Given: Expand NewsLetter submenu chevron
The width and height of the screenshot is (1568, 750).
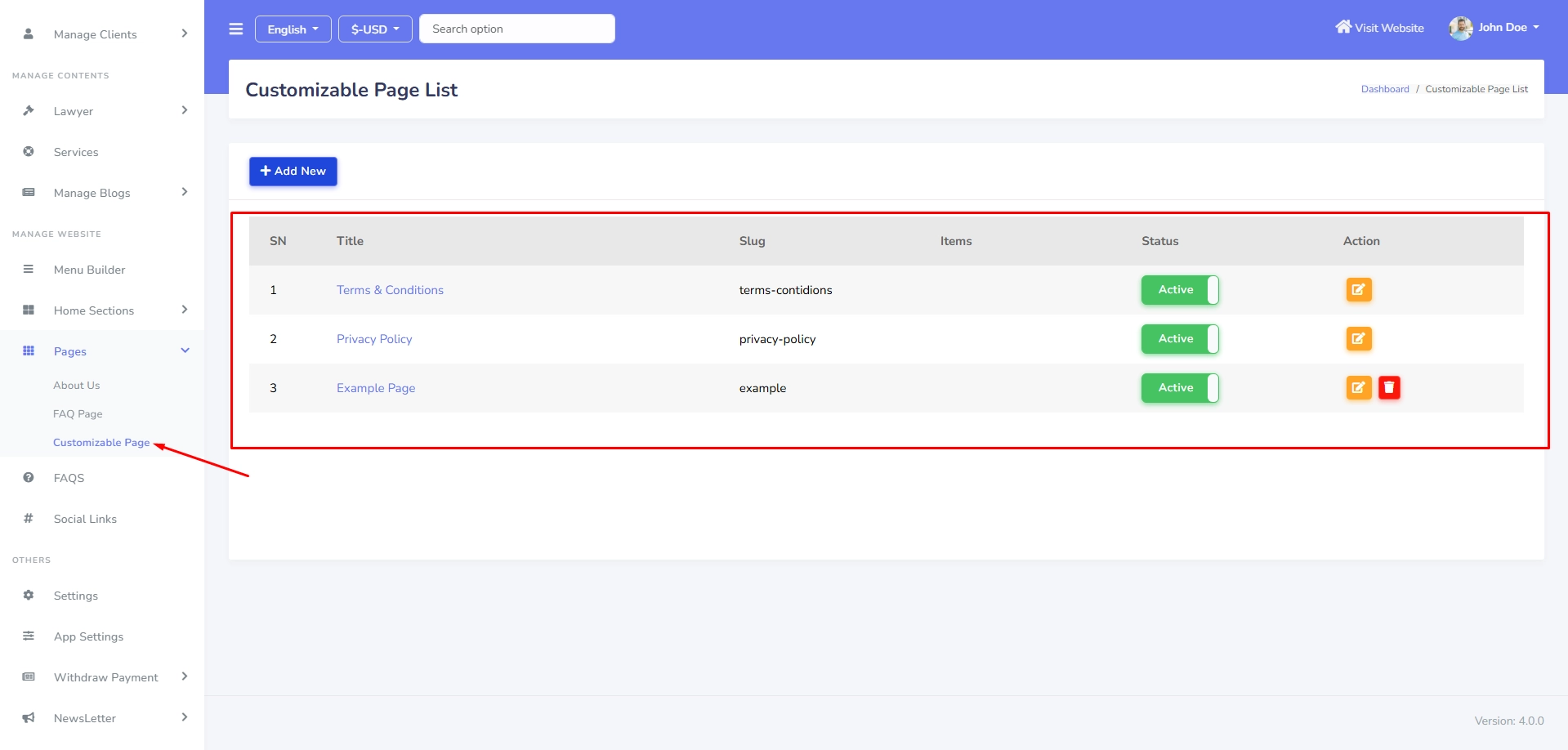Looking at the screenshot, I should click(185, 717).
